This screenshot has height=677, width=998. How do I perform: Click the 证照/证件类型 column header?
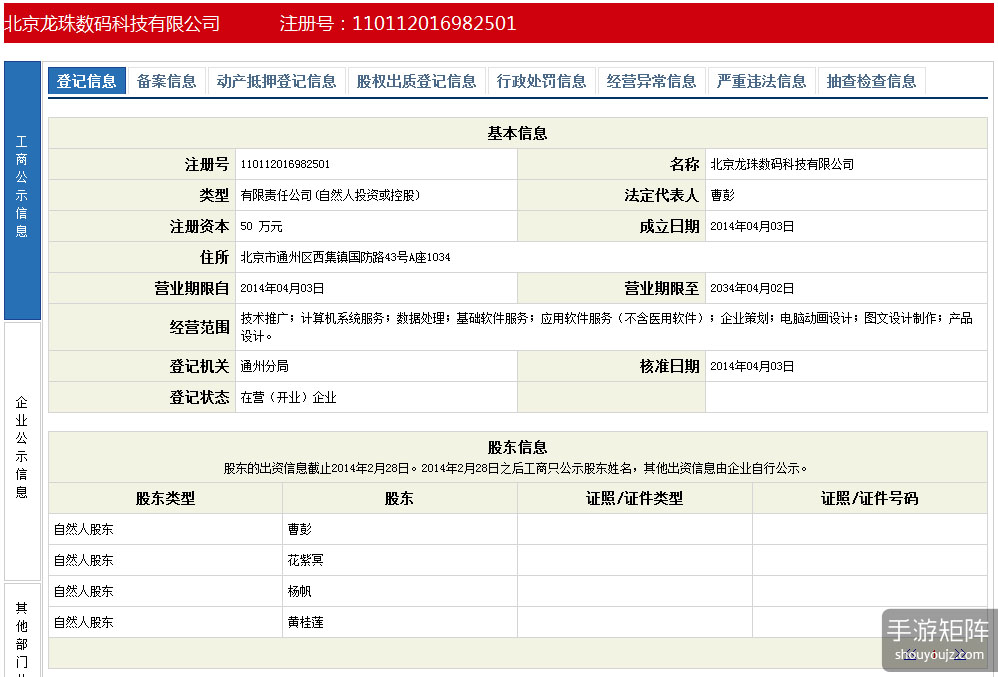pyautogui.click(x=635, y=498)
